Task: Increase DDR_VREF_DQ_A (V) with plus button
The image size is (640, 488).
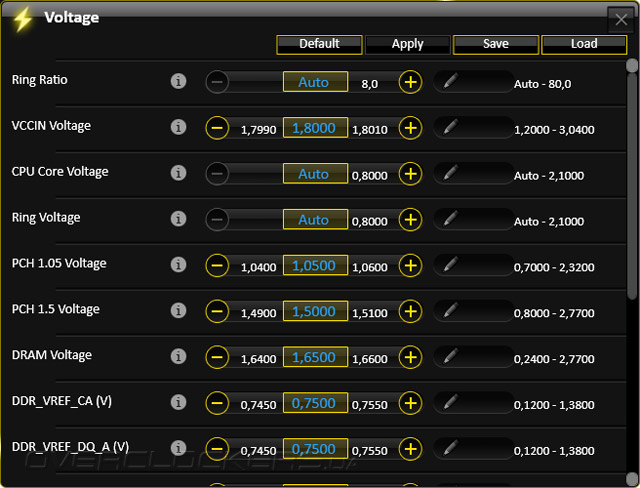Action: click(410, 449)
